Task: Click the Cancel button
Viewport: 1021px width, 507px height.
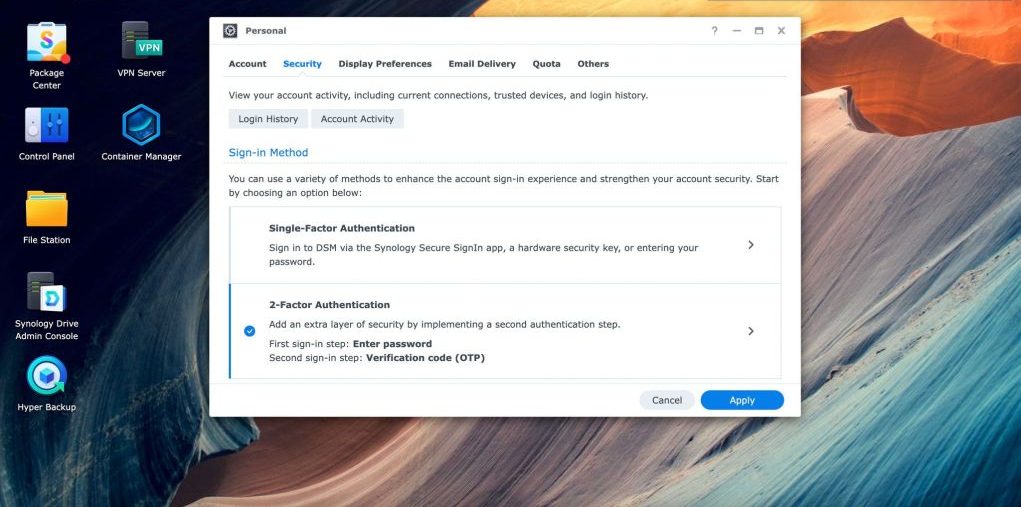Action: point(667,400)
